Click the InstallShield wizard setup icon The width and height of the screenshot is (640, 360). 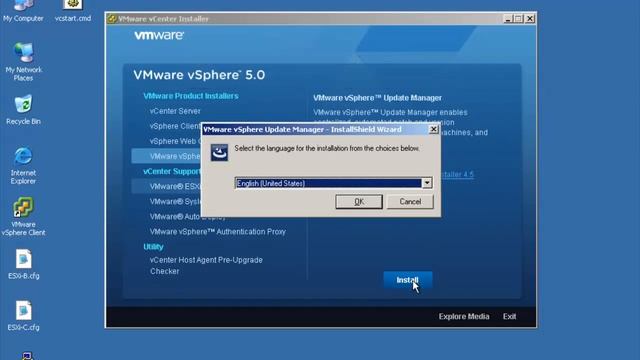219,153
